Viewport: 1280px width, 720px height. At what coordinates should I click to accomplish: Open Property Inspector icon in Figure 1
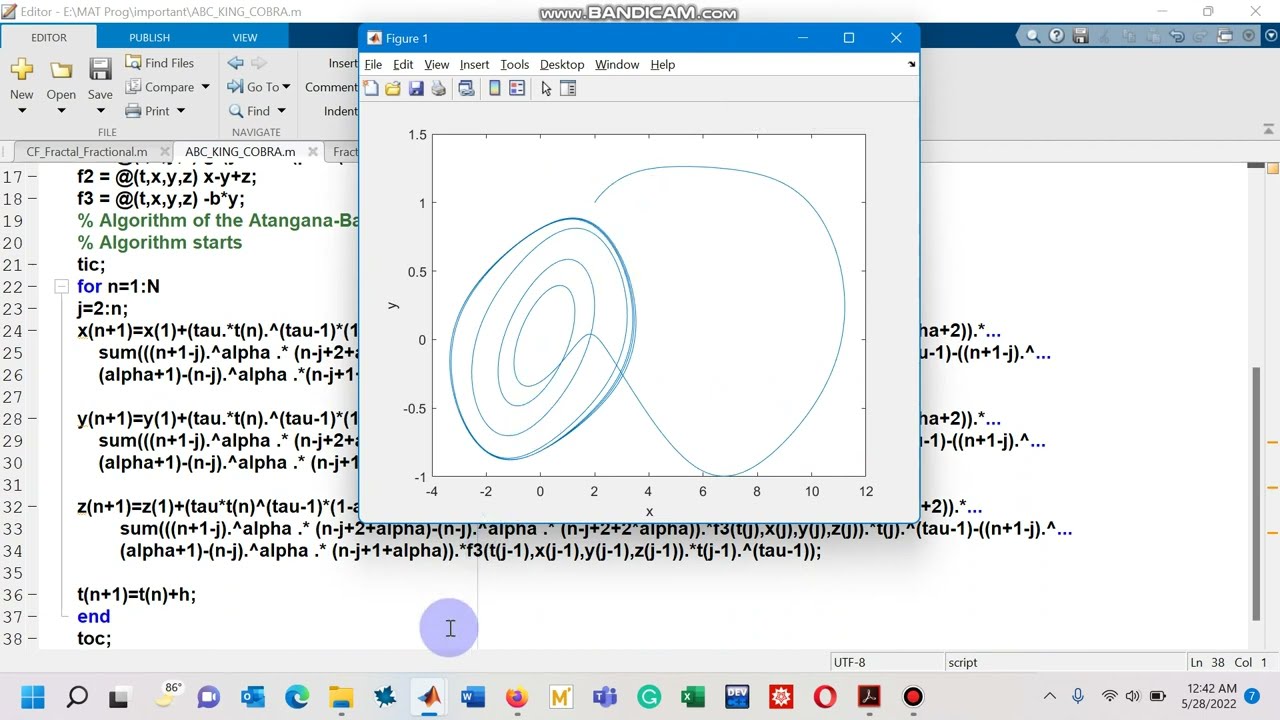pyautogui.click(x=568, y=89)
